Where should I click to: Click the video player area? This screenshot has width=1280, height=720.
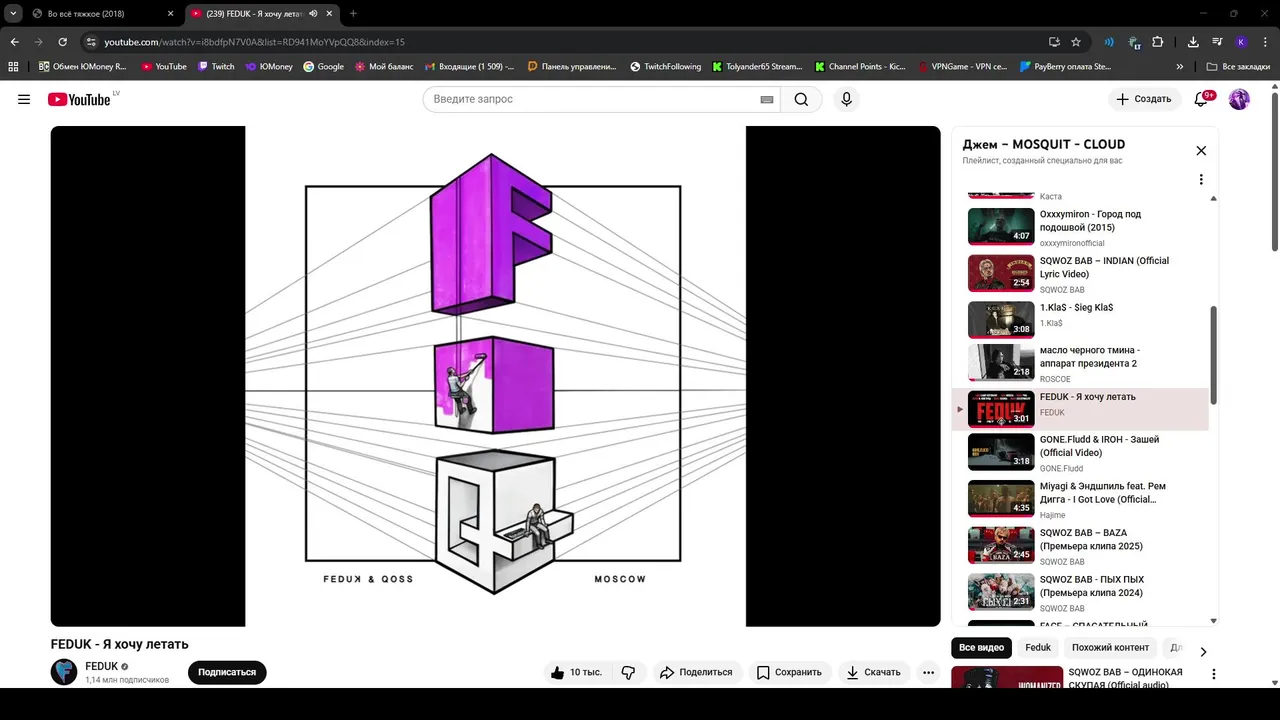coord(495,376)
